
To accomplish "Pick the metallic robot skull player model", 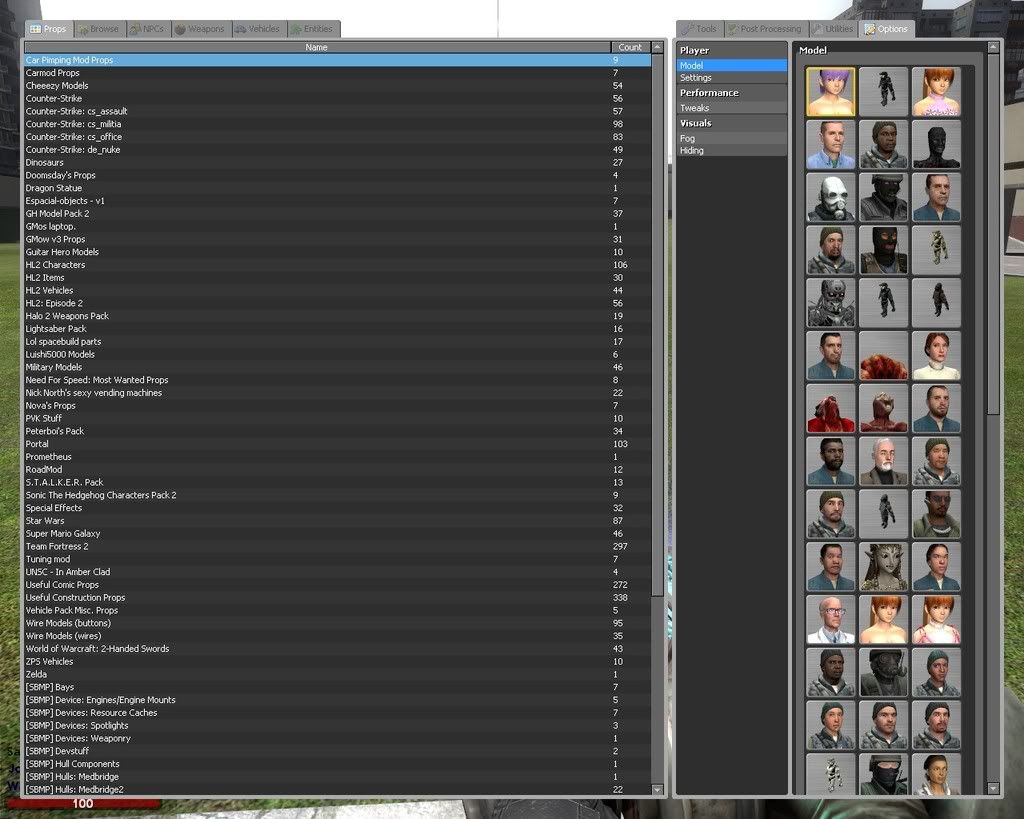I will pyautogui.click(x=831, y=303).
